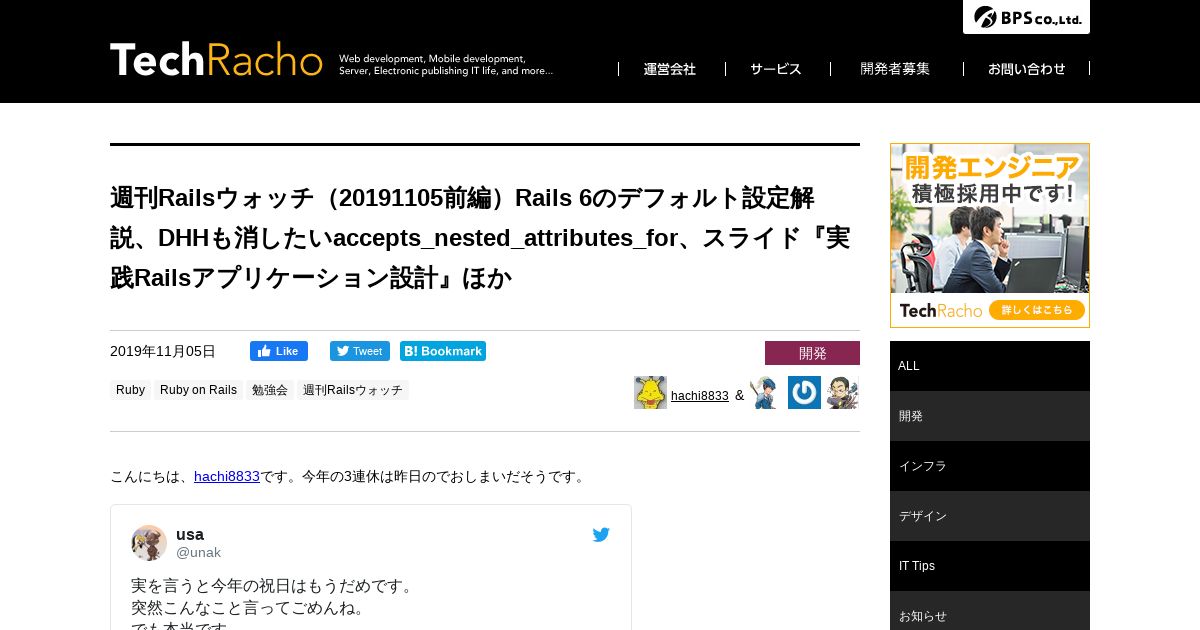Open the お問い合わせ menu item
Viewport: 1200px width, 630px height.
click(x=1027, y=69)
